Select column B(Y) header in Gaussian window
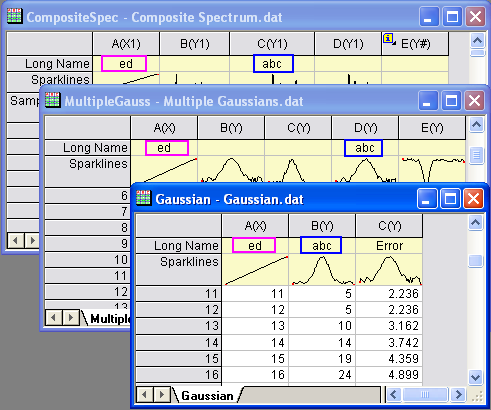The width and height of the screenshot is (491, 410). coord(322,226)
